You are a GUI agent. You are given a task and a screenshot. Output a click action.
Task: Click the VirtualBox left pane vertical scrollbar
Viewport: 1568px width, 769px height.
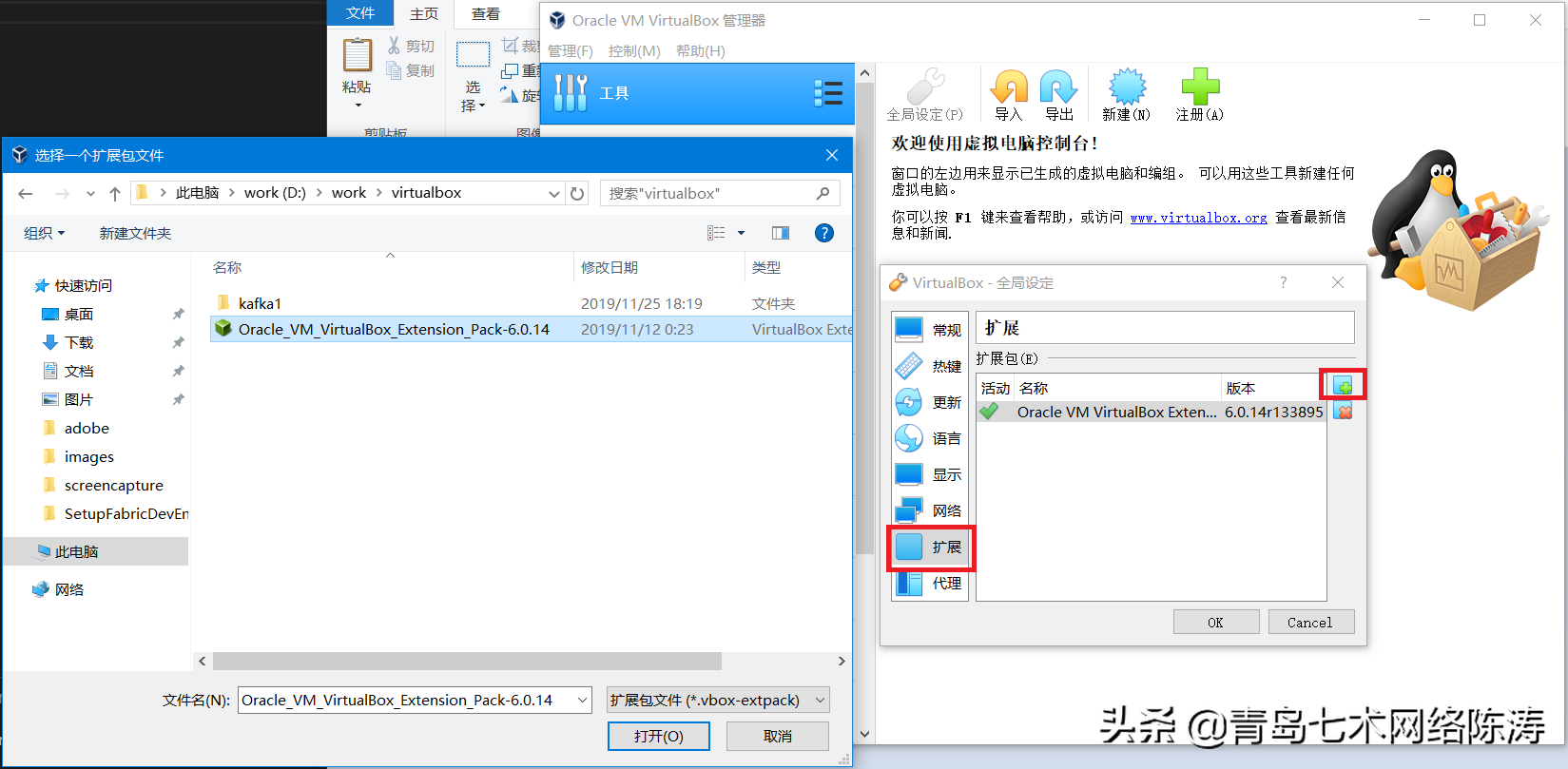coord(864,318)
